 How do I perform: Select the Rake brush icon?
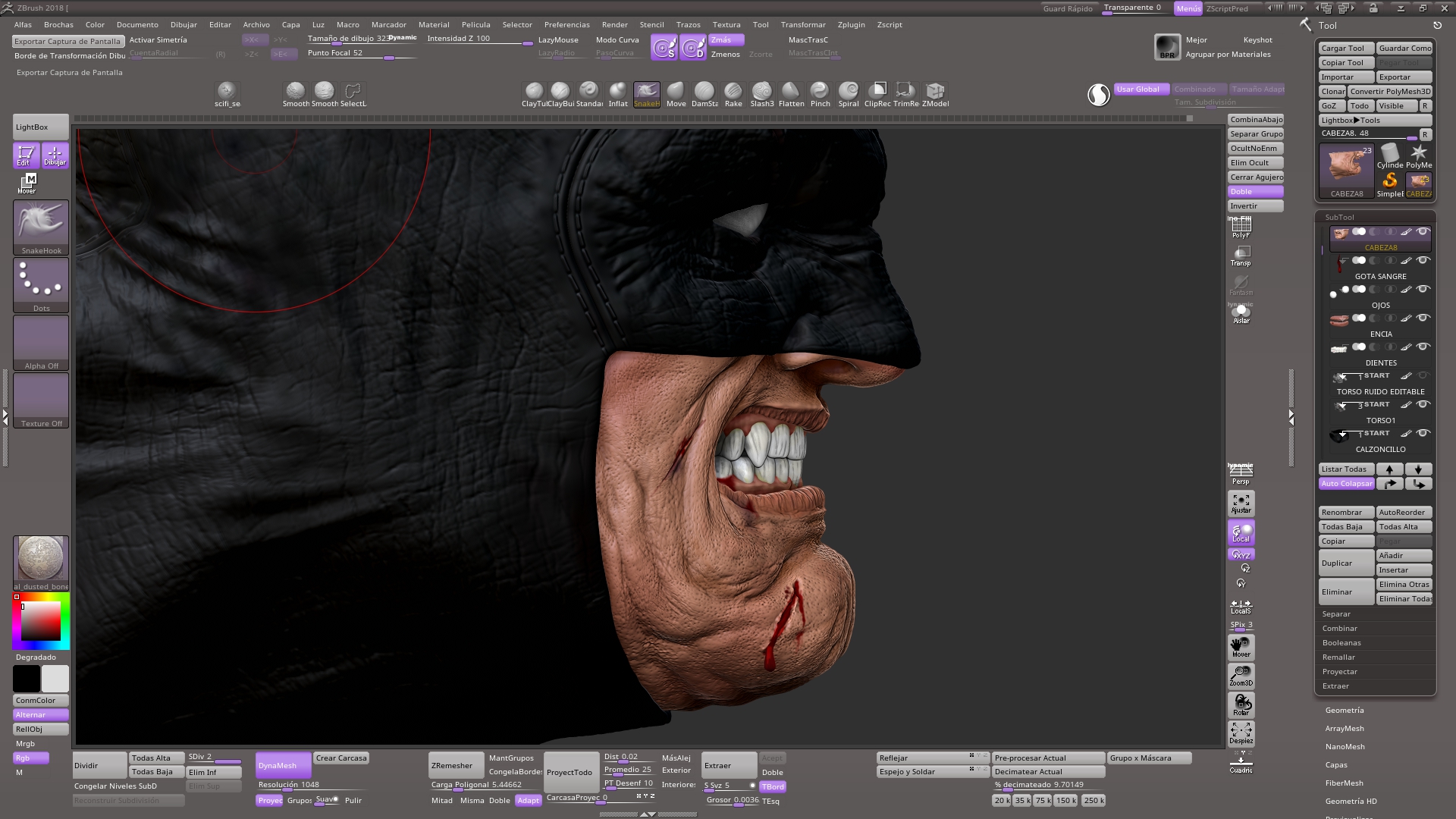733,94
